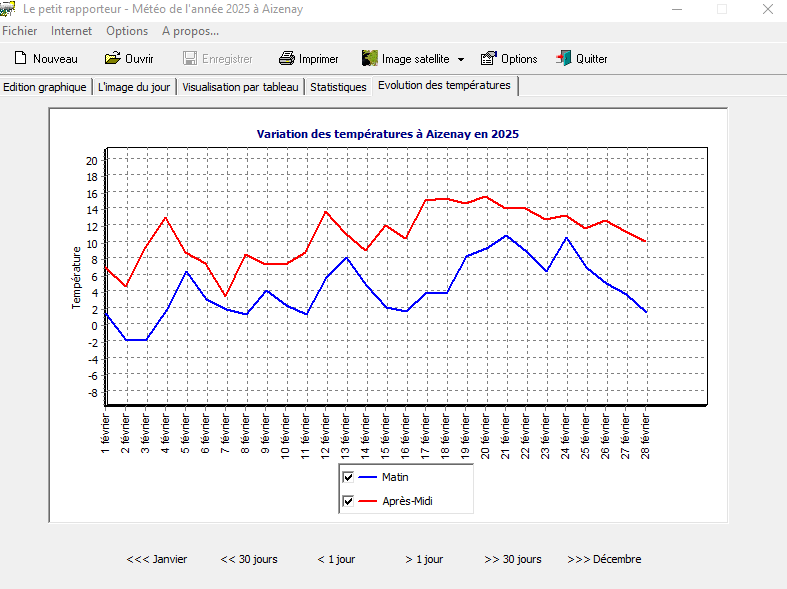Viewport: 787px width, 589px height.
Task: Open the L'image du jour tab
Action: pyautogui.click(x=135, y=87)
